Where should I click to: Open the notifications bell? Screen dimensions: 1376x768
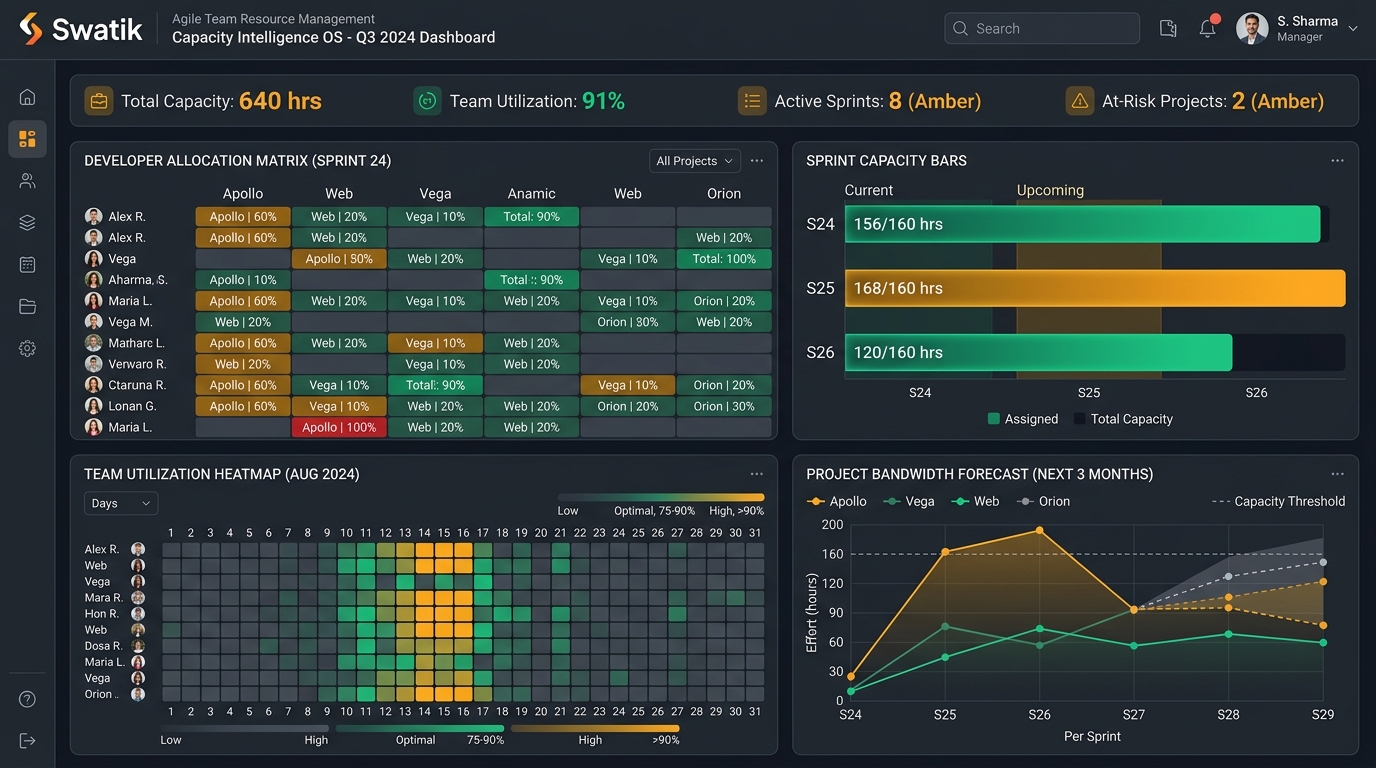[x=1208, y=28]
